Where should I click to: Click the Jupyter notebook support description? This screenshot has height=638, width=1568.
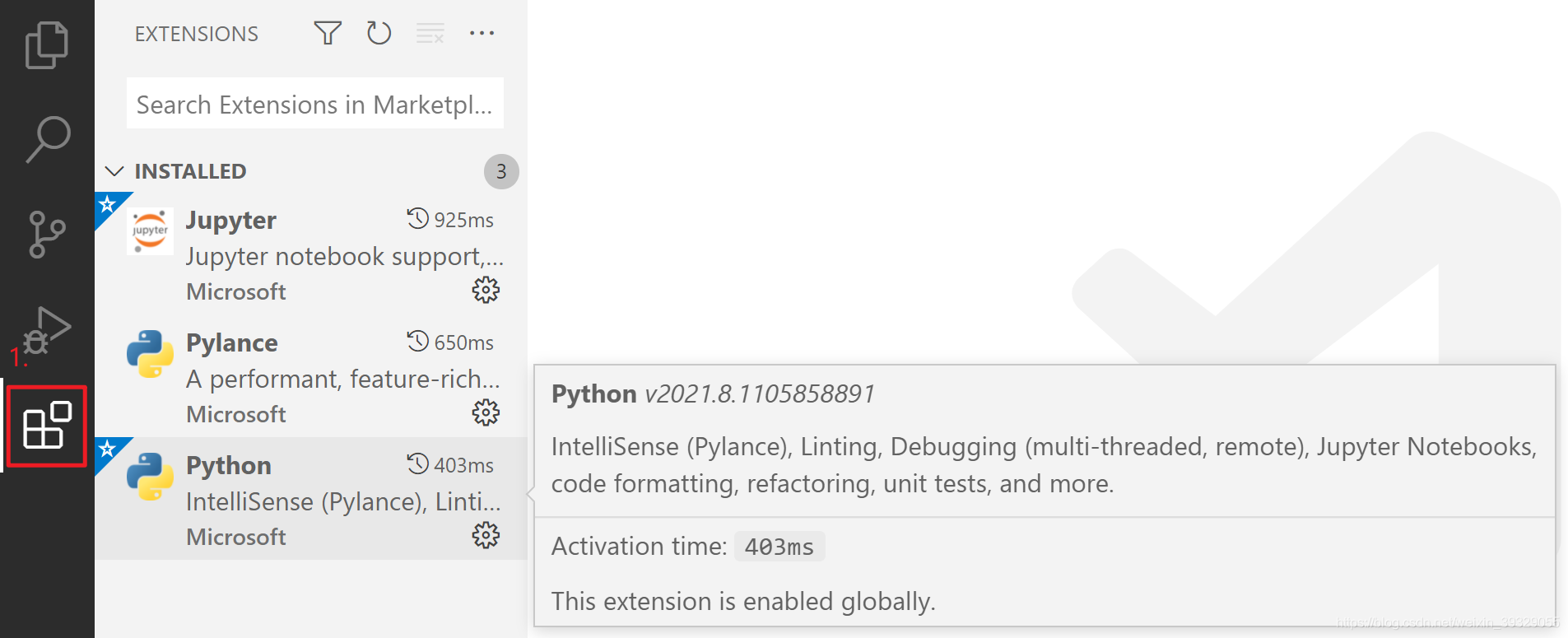[x=345, y=256]
